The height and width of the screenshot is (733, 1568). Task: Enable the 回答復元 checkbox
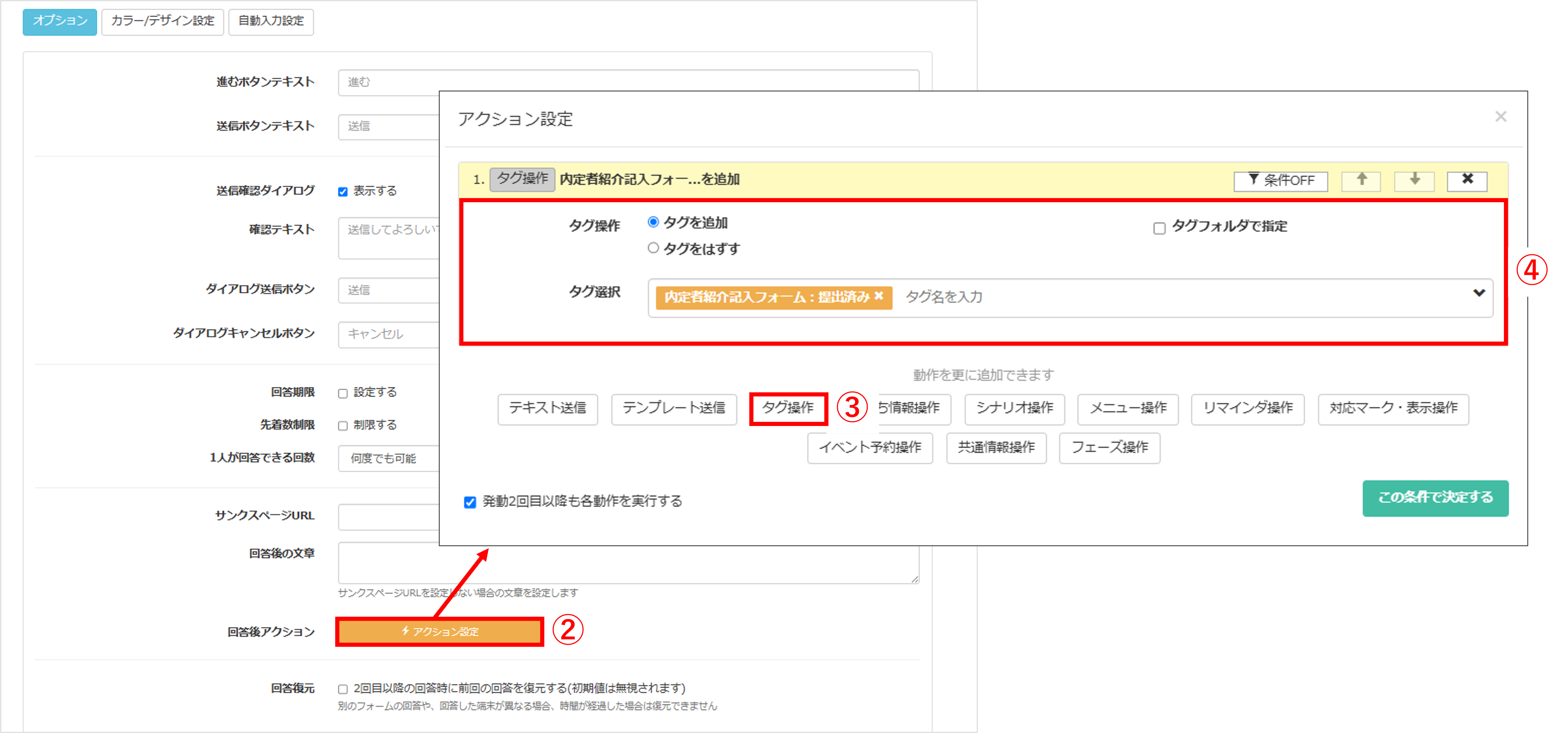[x=343, y=689]
